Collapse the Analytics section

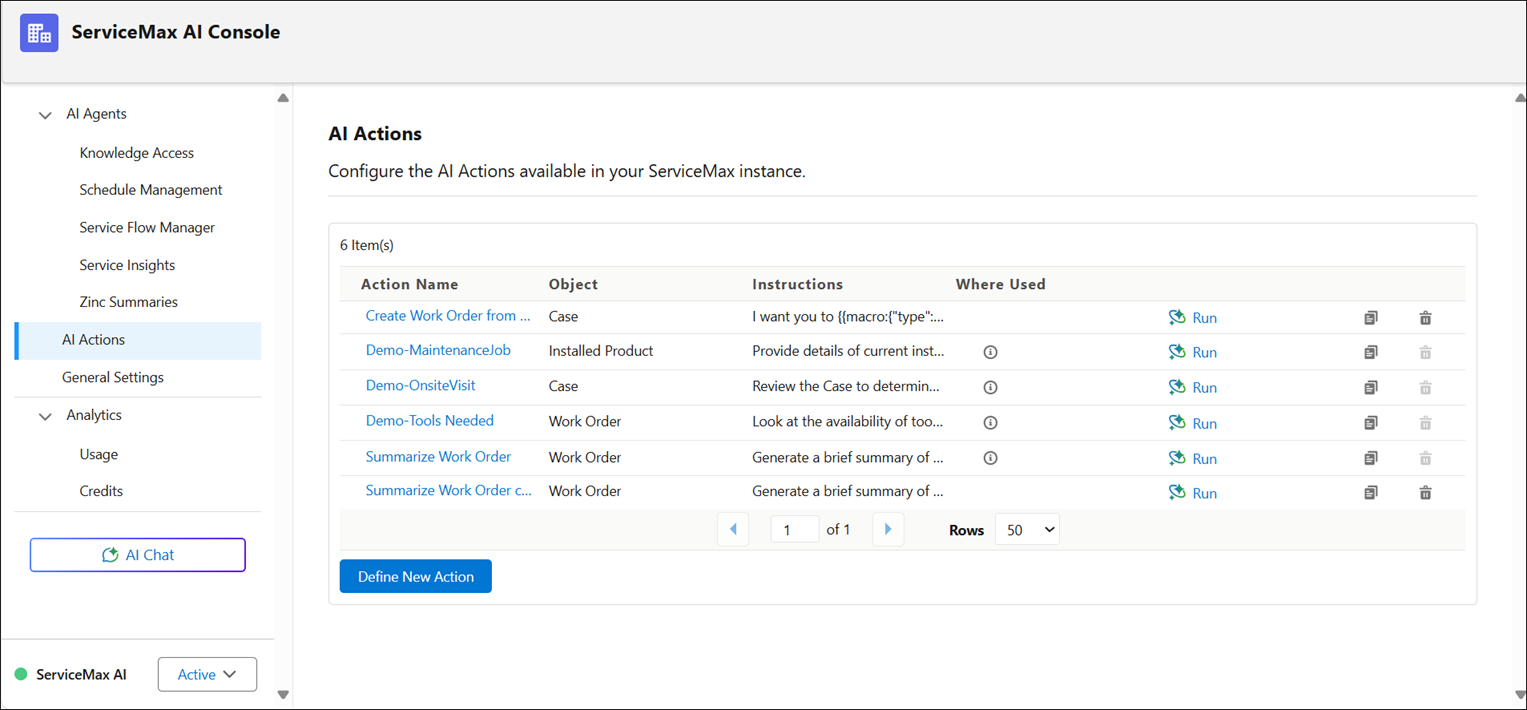point(45,416)
